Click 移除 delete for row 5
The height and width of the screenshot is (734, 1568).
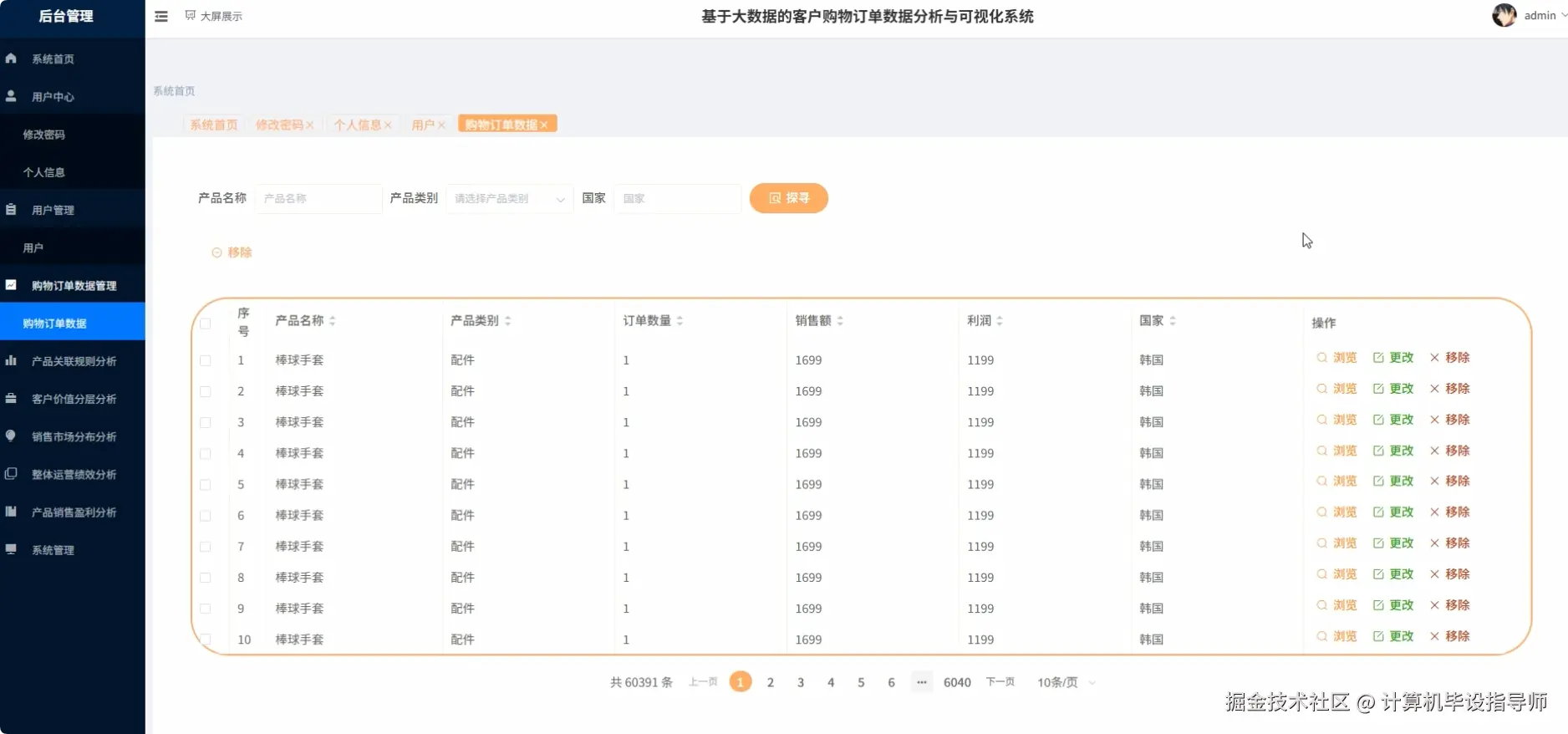click(x=1449, y=482)
